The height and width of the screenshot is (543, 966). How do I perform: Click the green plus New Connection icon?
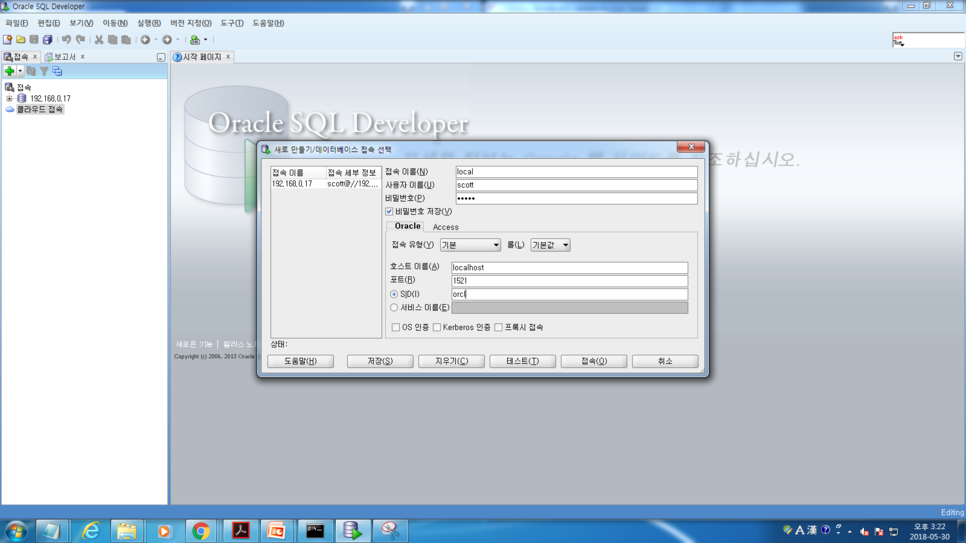[x=9, y=71]
